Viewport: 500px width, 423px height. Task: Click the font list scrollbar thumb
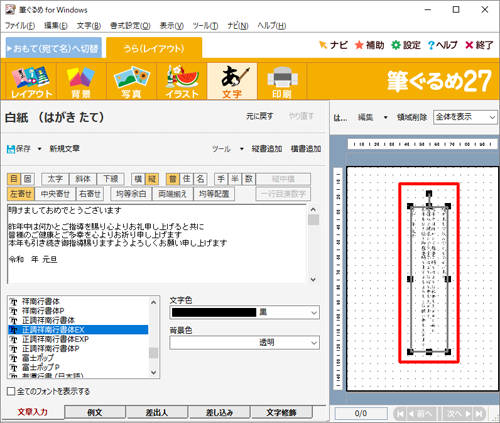[153, 352]
